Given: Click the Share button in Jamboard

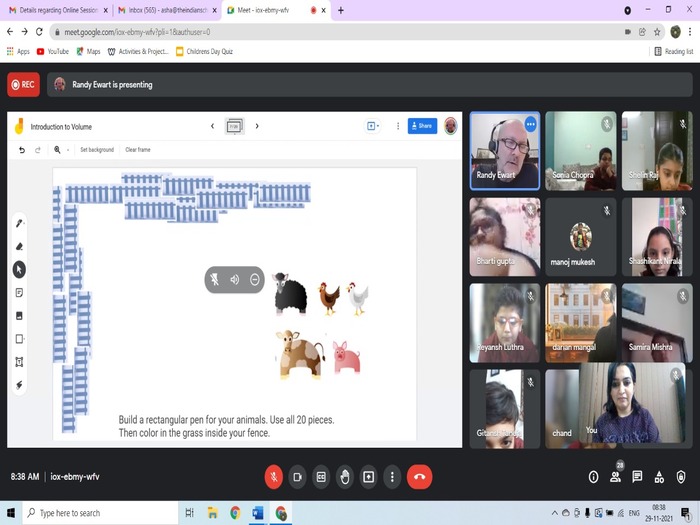Looking at the screenshot, I should [x=422, y=126].
